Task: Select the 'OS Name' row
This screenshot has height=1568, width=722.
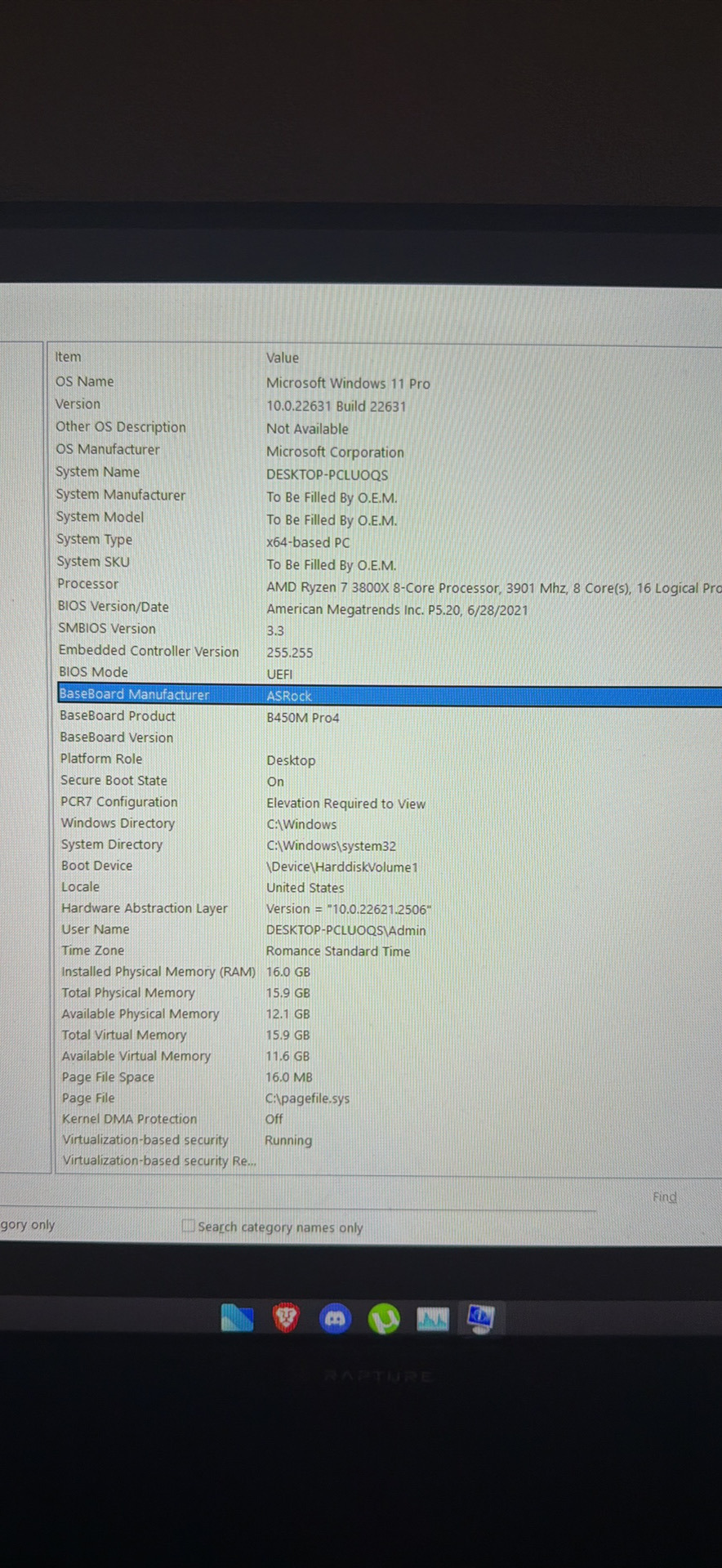Action: point(388,382)
